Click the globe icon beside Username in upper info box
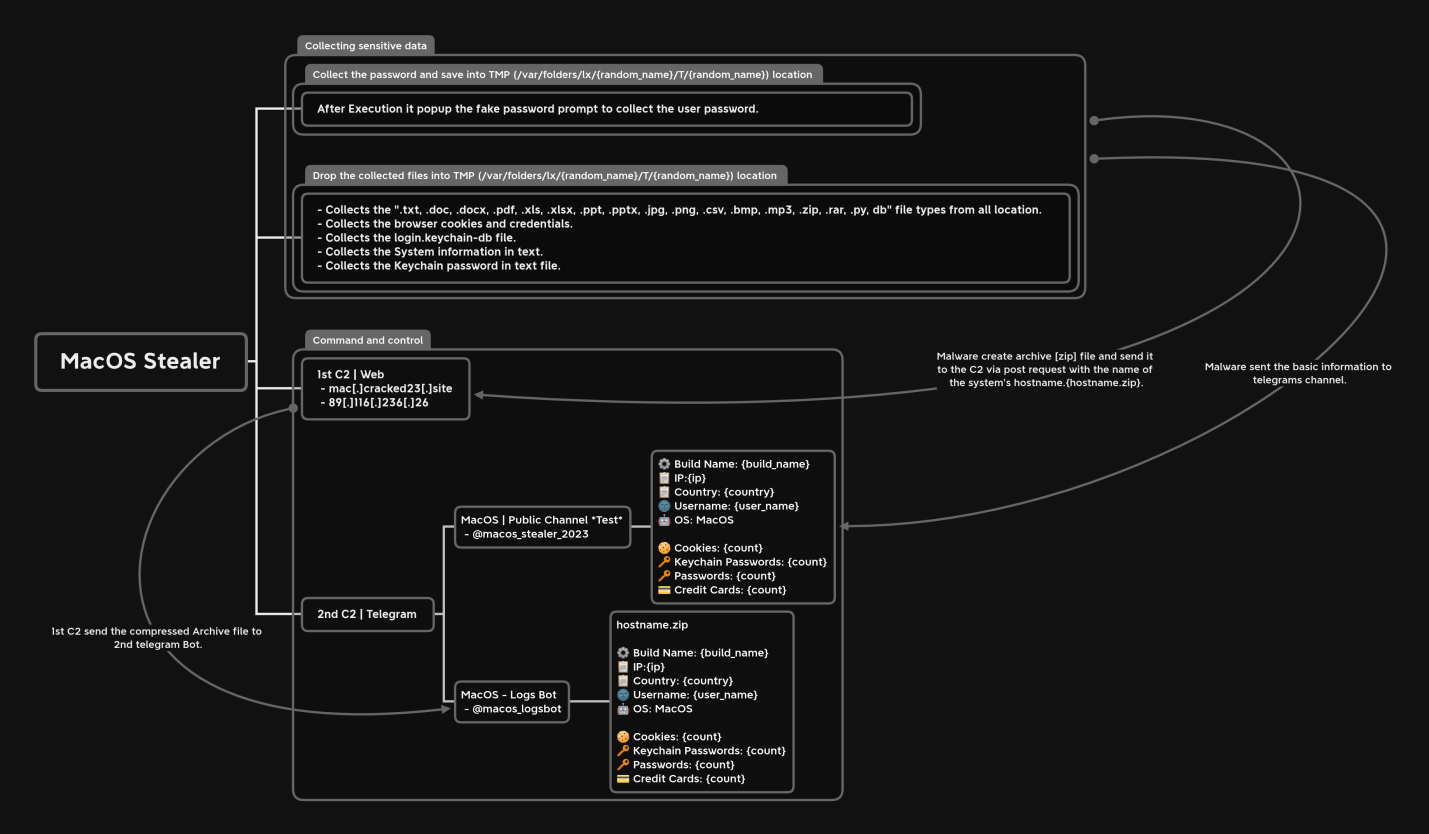 (x=664, y=506)
